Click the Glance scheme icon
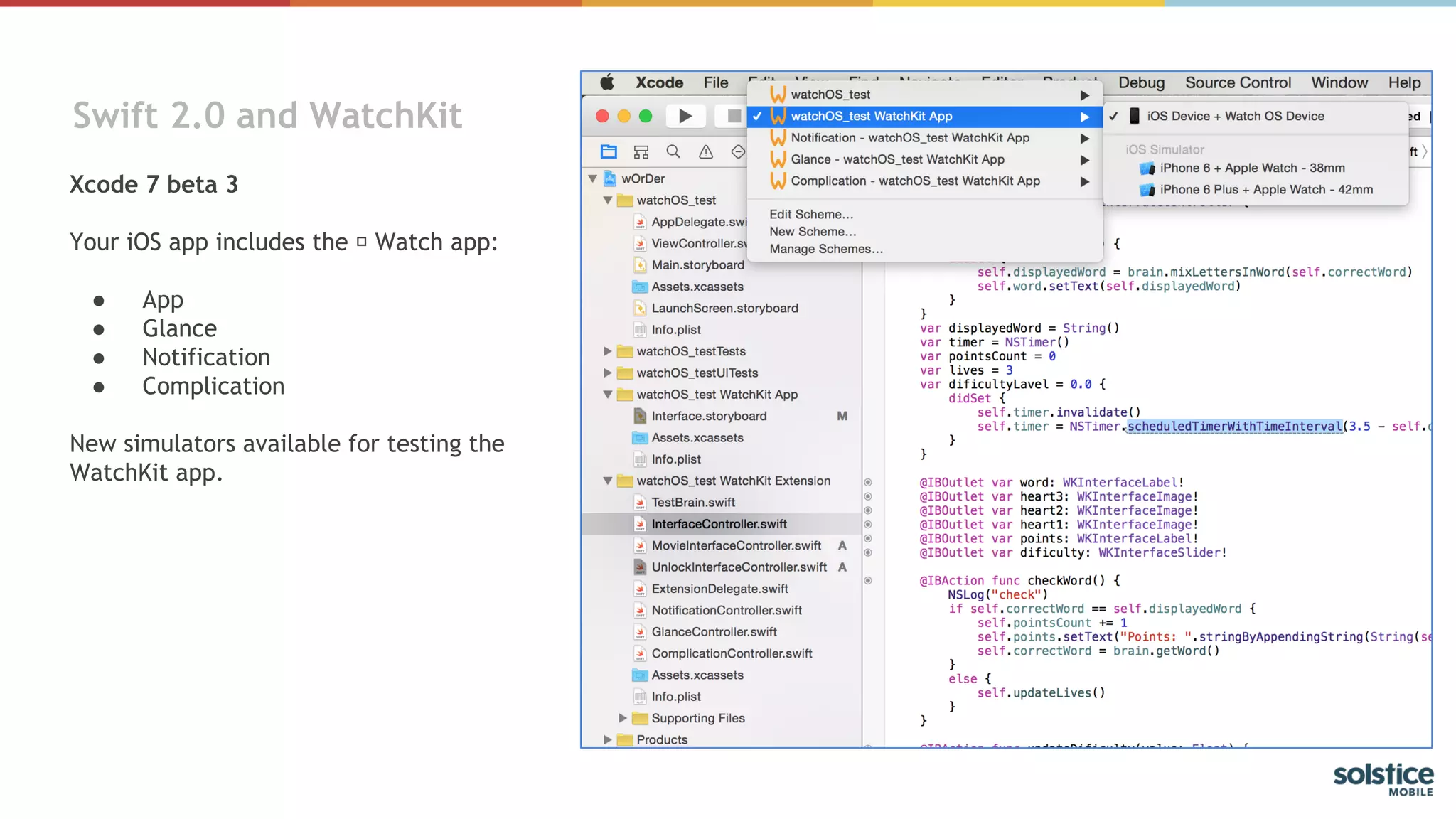This screenshot has height=819, width=1456. pyautogui.click(x=778, y=159)
